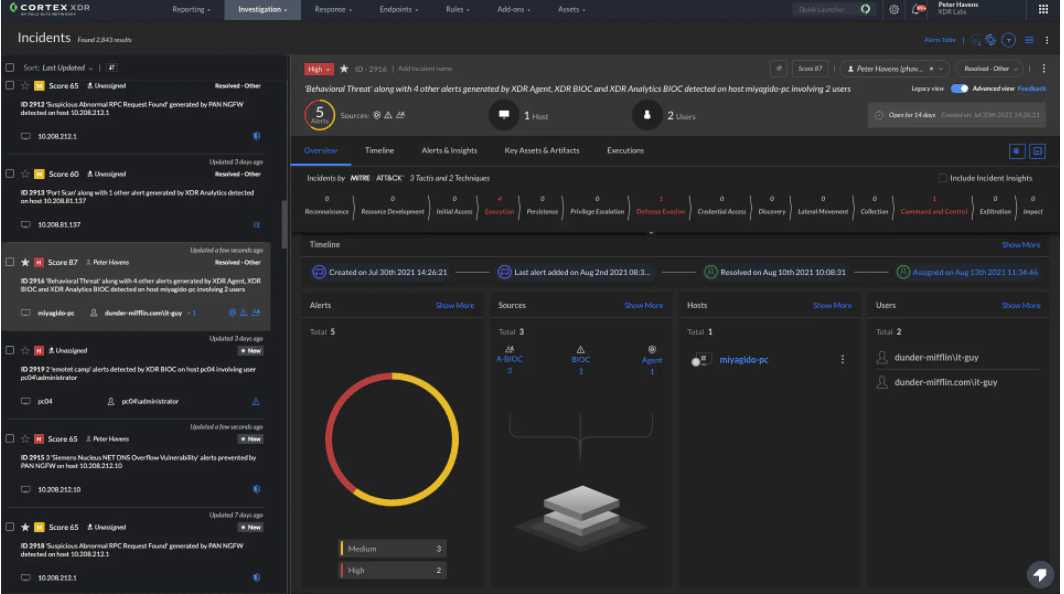The height and width of the screenshot is (594, 1064).
Task: Open the Investigation menu
Action: coord(263,10)
